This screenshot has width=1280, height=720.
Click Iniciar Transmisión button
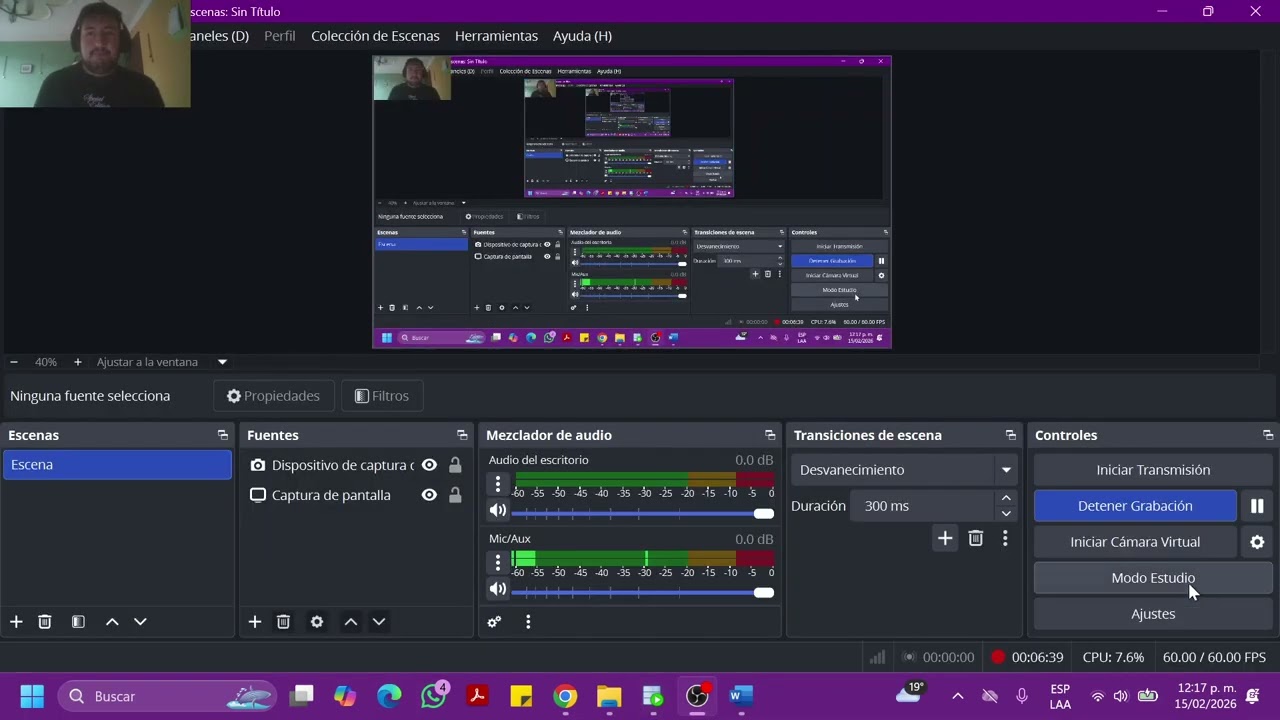[x=1153, y=470]
